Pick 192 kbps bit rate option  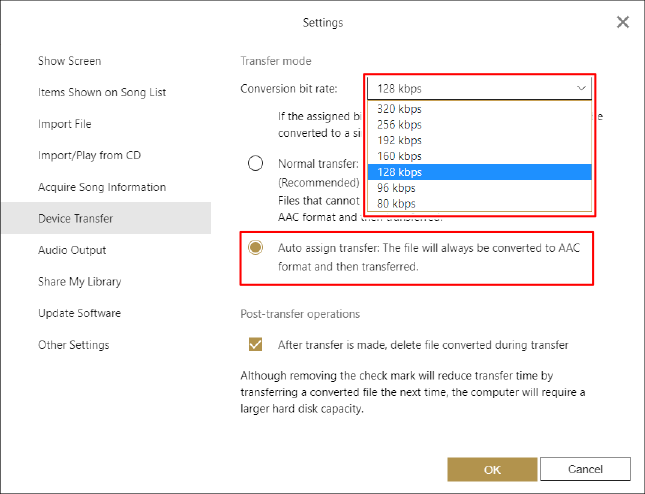click(400, 141)
